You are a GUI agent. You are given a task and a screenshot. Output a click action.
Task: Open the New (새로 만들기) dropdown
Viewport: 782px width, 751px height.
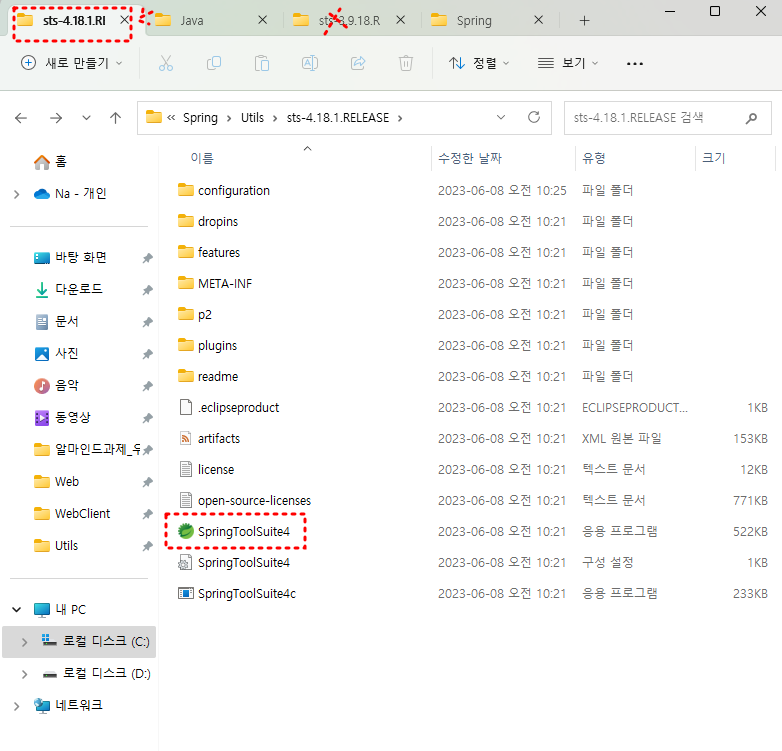point(71,63)
